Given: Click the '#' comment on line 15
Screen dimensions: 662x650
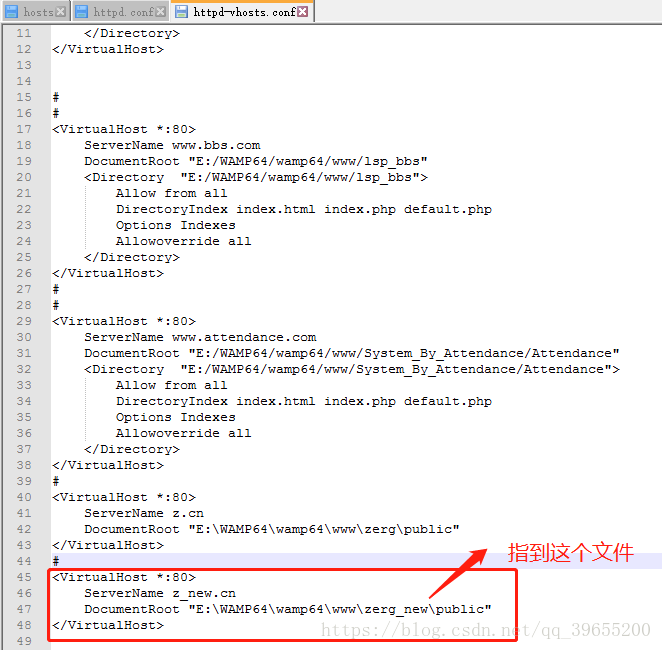Looking at the screenshot, I should tap(56, 97).
